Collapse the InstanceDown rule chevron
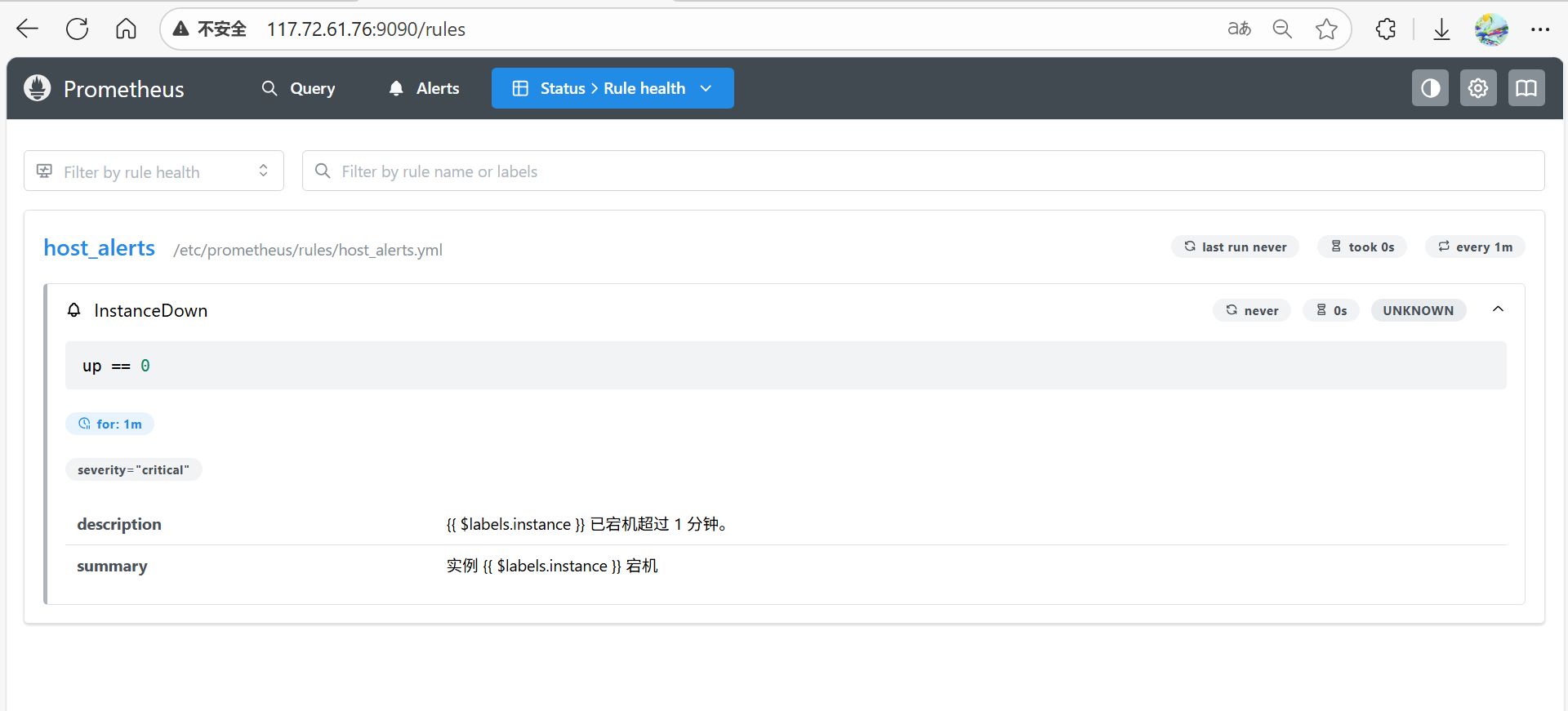Image resolution: width=1568 pixels, height=711 pixels. pos(1498,309)
